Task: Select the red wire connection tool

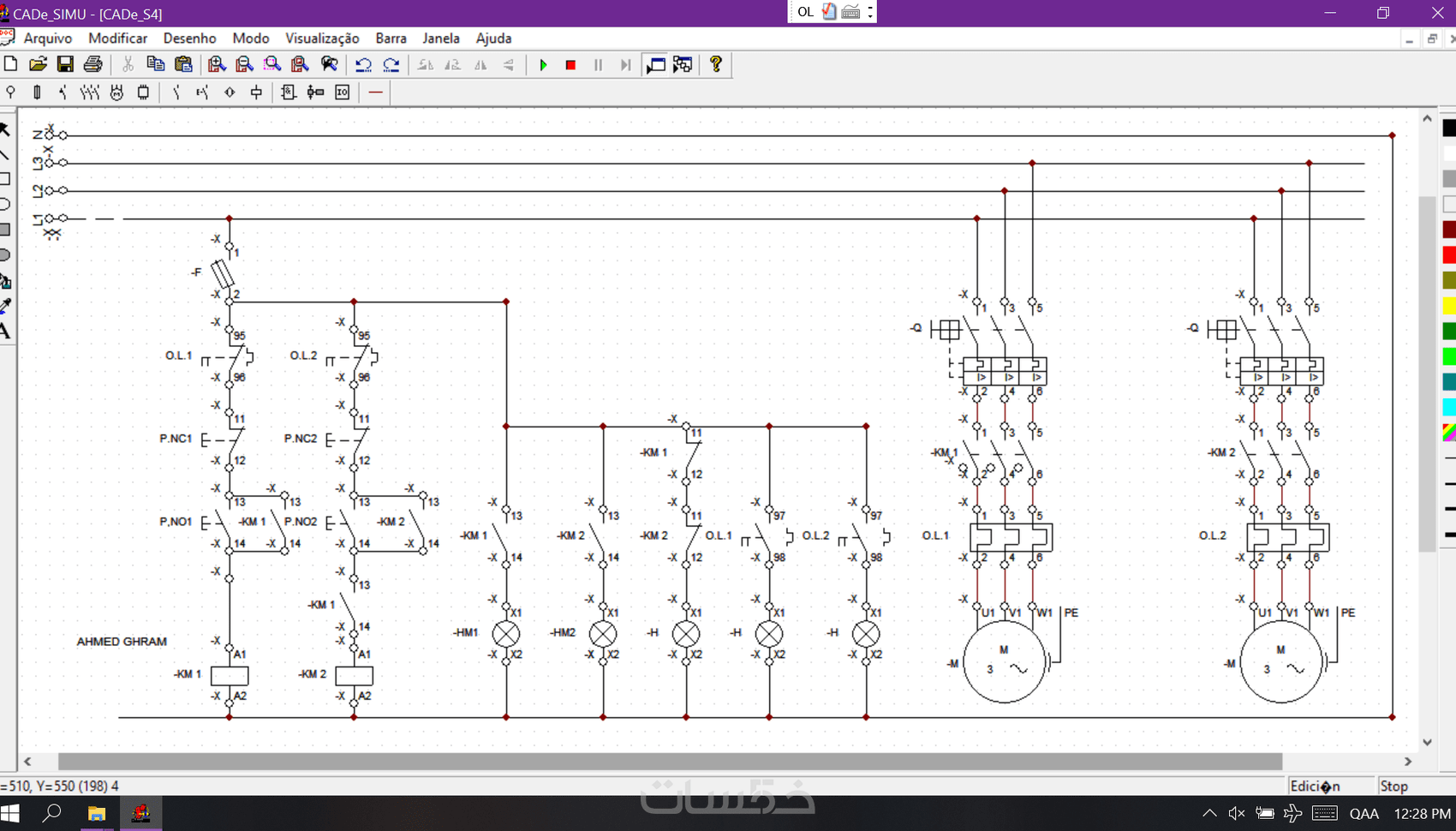Action: [x=375, y=92]
